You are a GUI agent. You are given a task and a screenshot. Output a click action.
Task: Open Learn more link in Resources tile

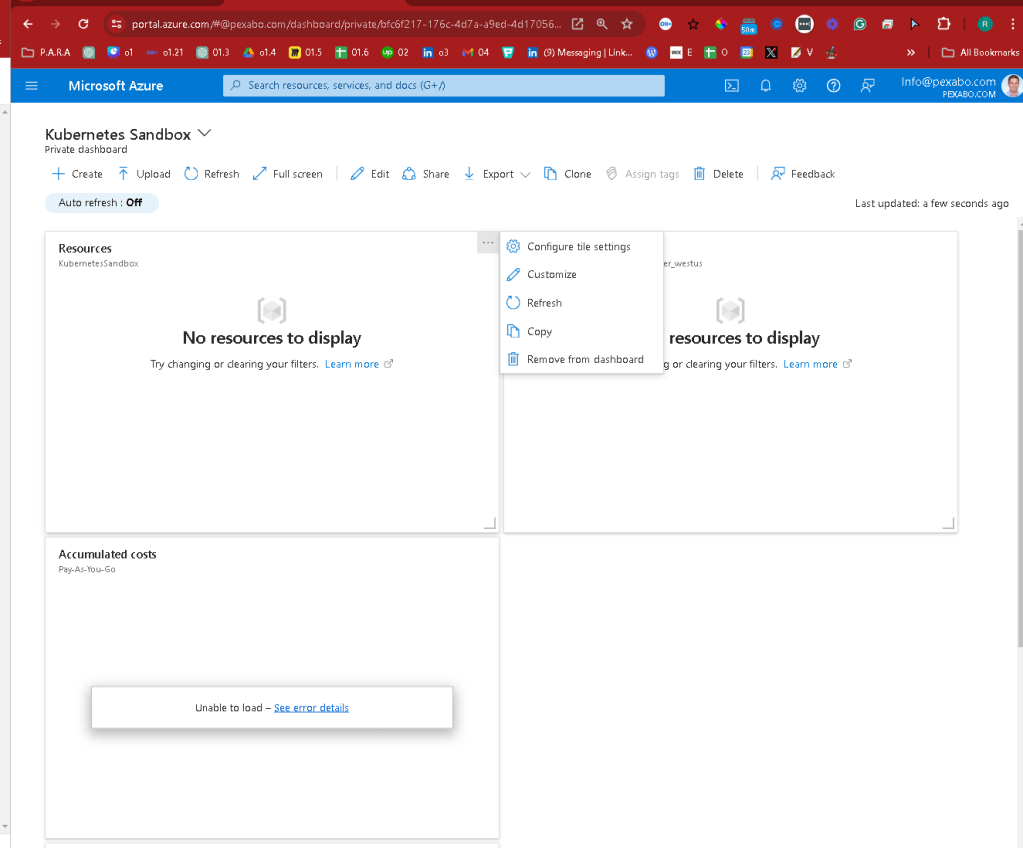pos(358,364)
